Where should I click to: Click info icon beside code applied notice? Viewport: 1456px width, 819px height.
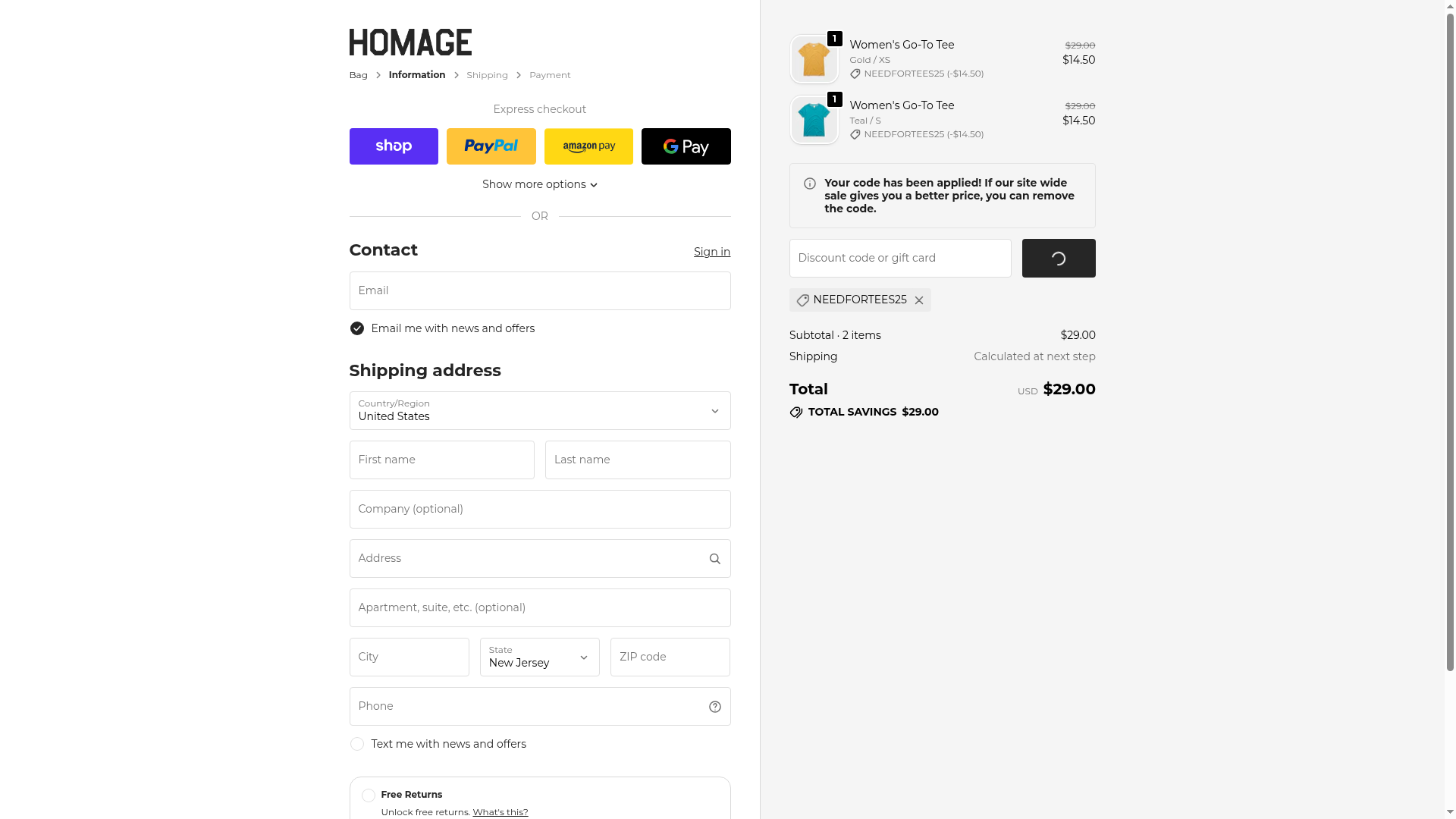[x=810, y=184]
